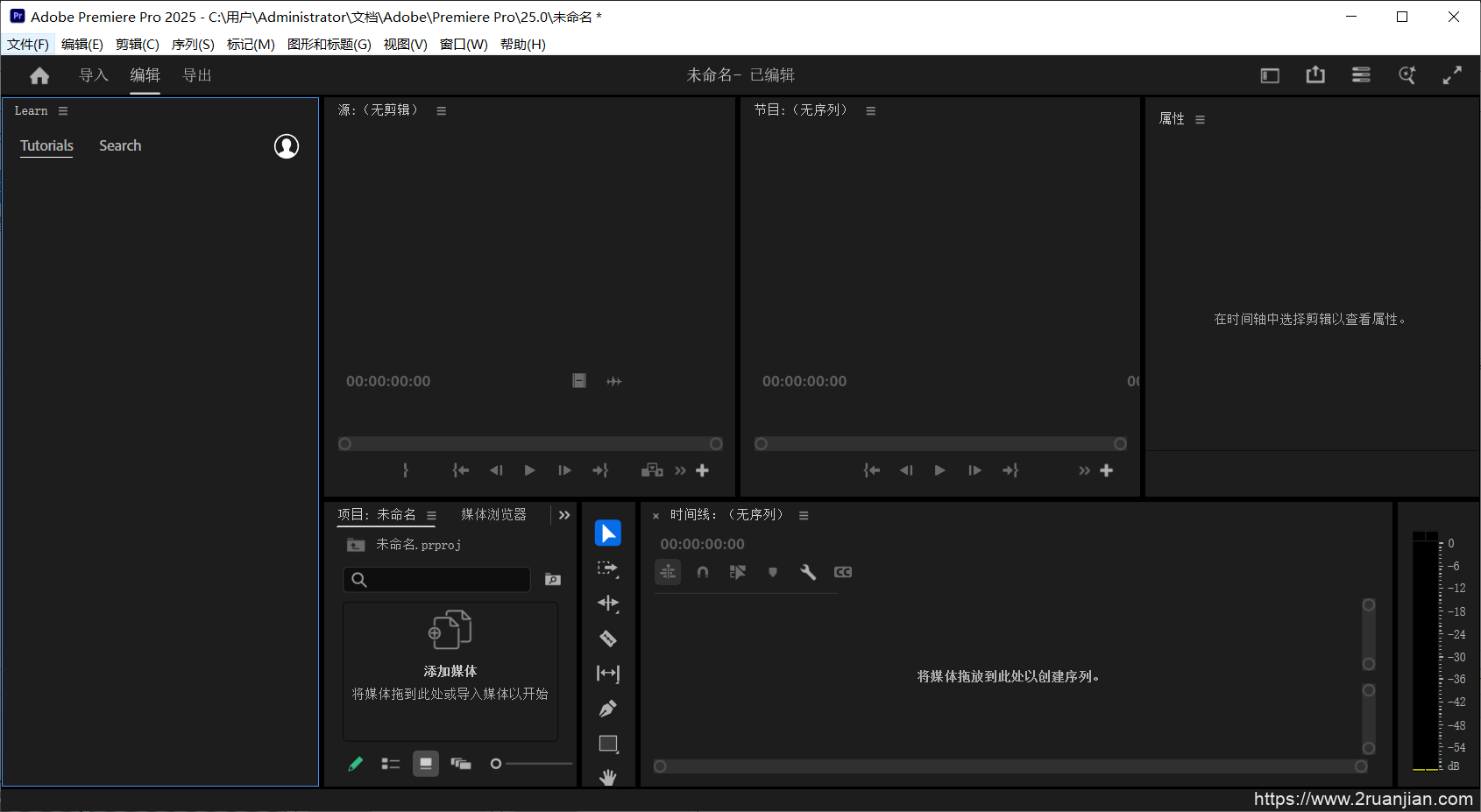This screenshot has height=812, width=1481.
Task: Go to in point in Program monitor
Action: [x=872, y=470]
